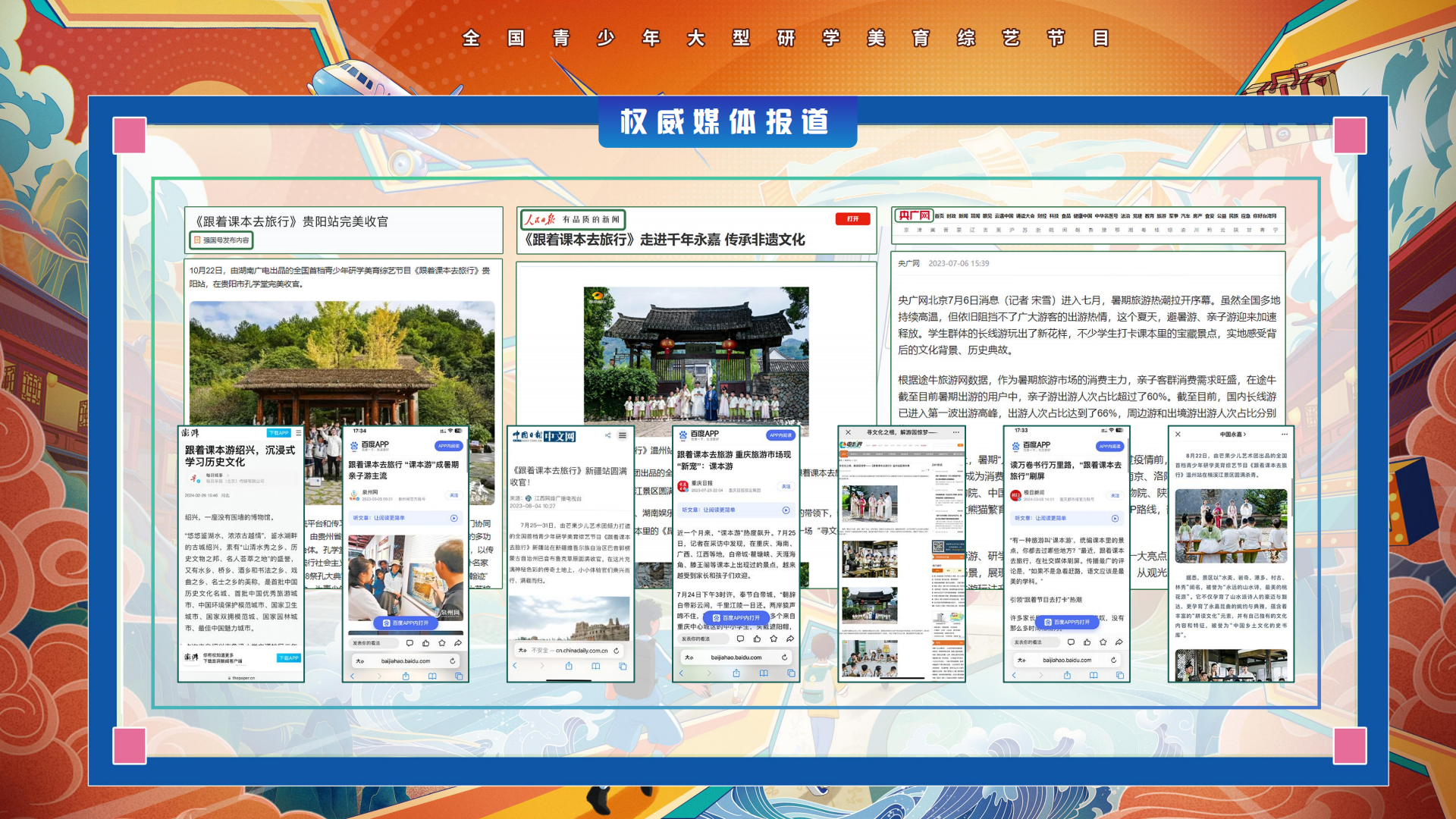The image size is (1456, 819).
Task: Go back in Safari on 泉州网 phone
Action: coord(353,676)
